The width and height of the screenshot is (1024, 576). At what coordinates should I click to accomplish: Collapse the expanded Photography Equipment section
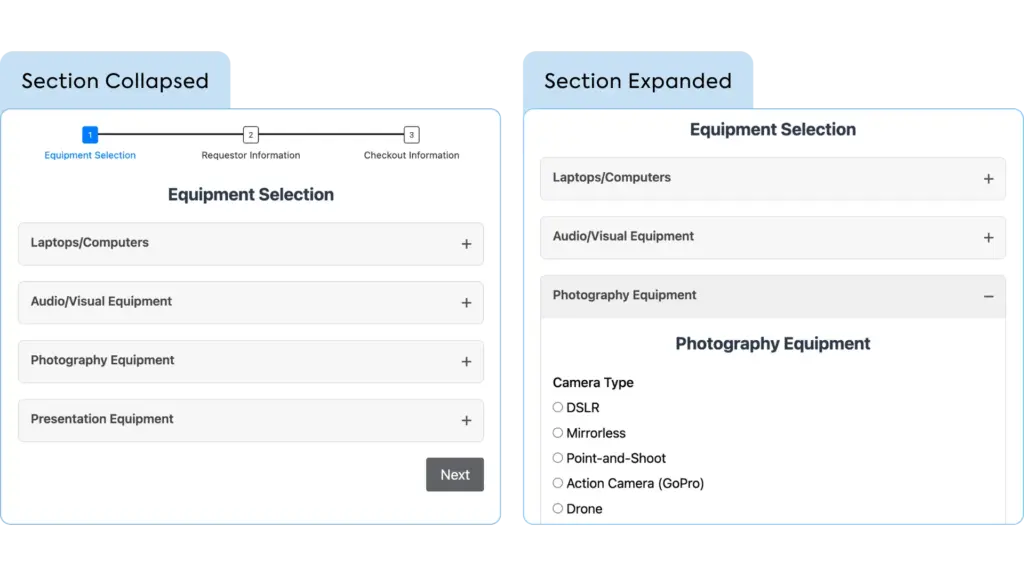(x=773, y=296)
